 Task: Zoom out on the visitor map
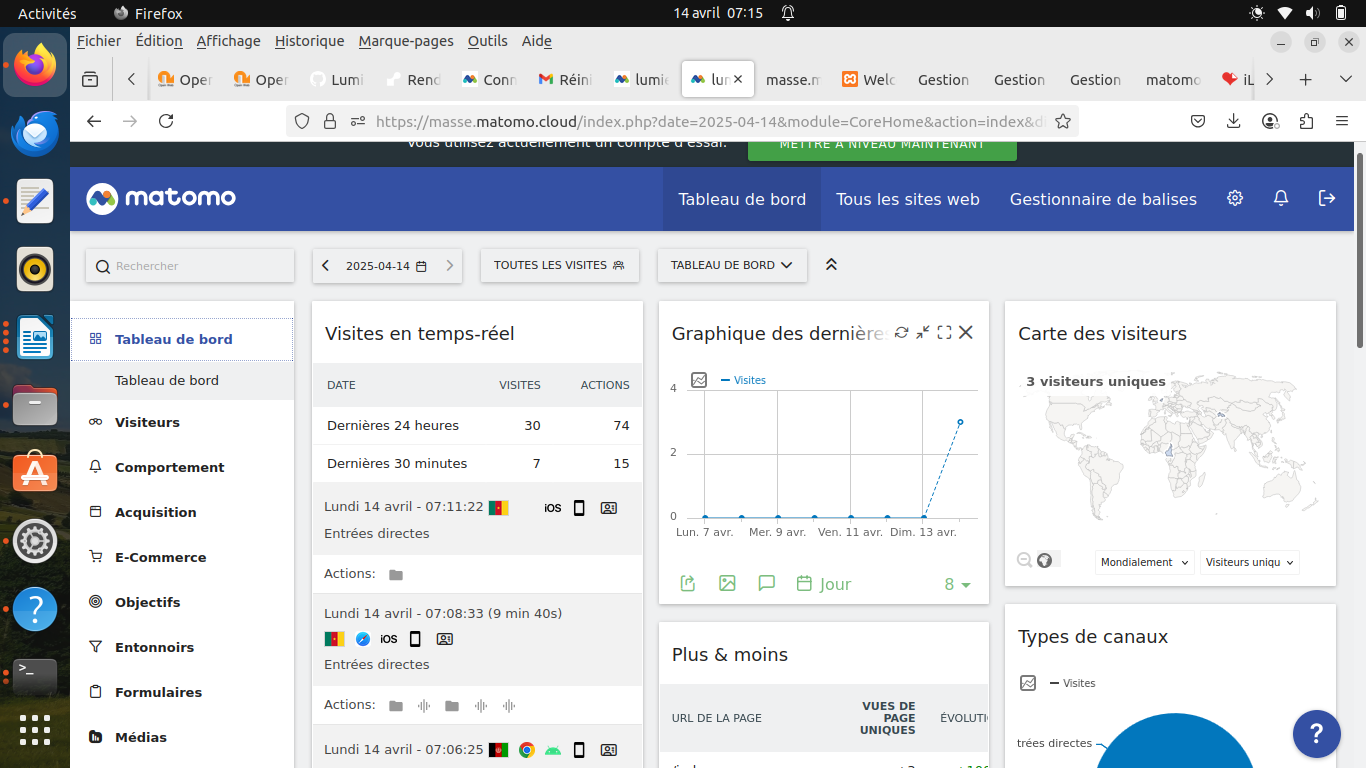1025,561
